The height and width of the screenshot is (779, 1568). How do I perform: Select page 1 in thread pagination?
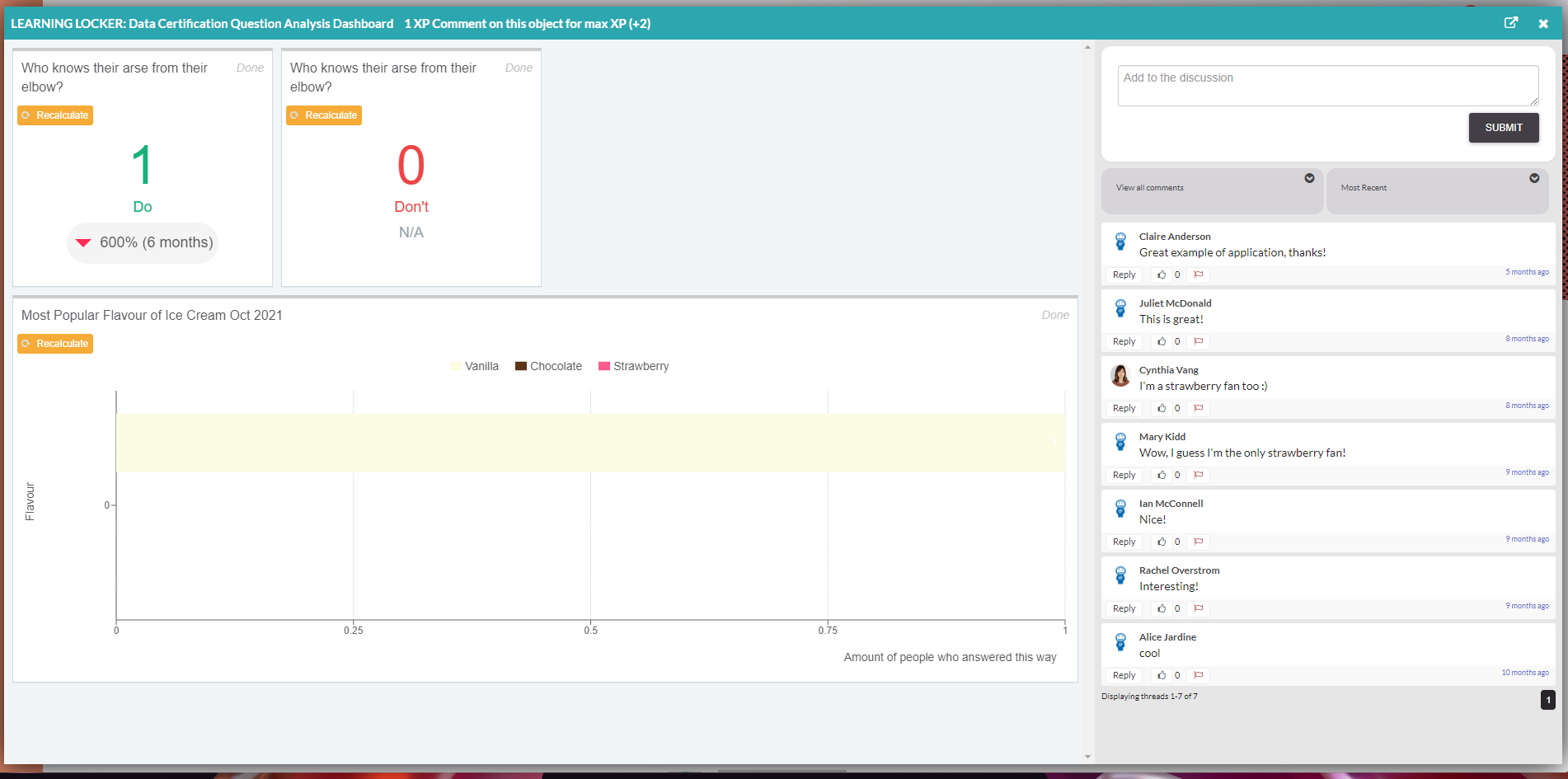click(x=1547, y=699)
